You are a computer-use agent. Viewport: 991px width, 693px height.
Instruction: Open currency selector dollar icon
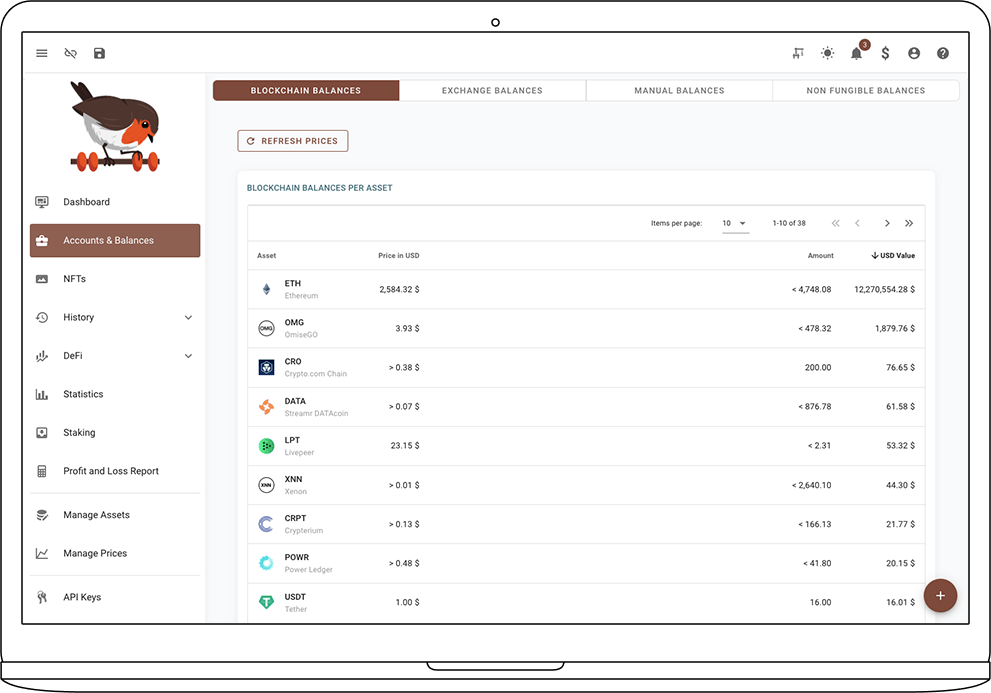885,53
